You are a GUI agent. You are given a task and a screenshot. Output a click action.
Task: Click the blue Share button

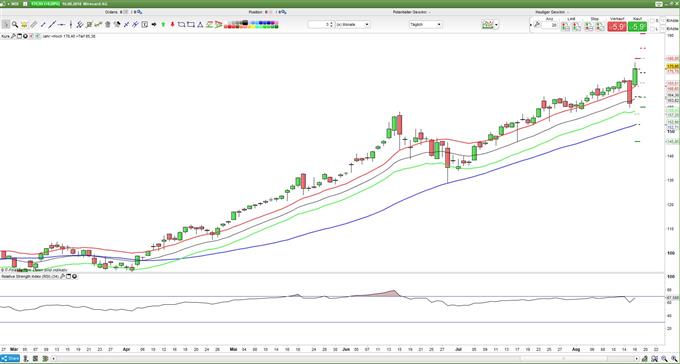tap(10, 359)
